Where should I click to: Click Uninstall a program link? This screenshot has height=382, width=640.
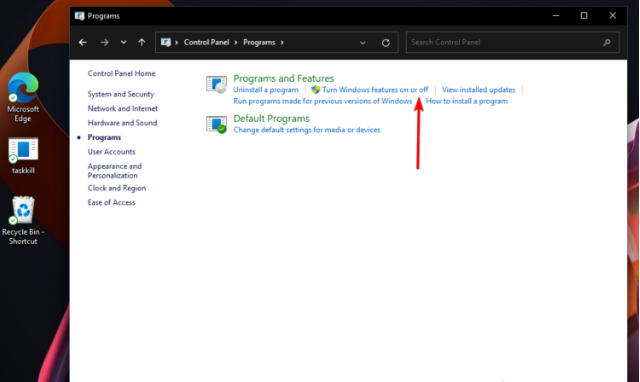266,90
